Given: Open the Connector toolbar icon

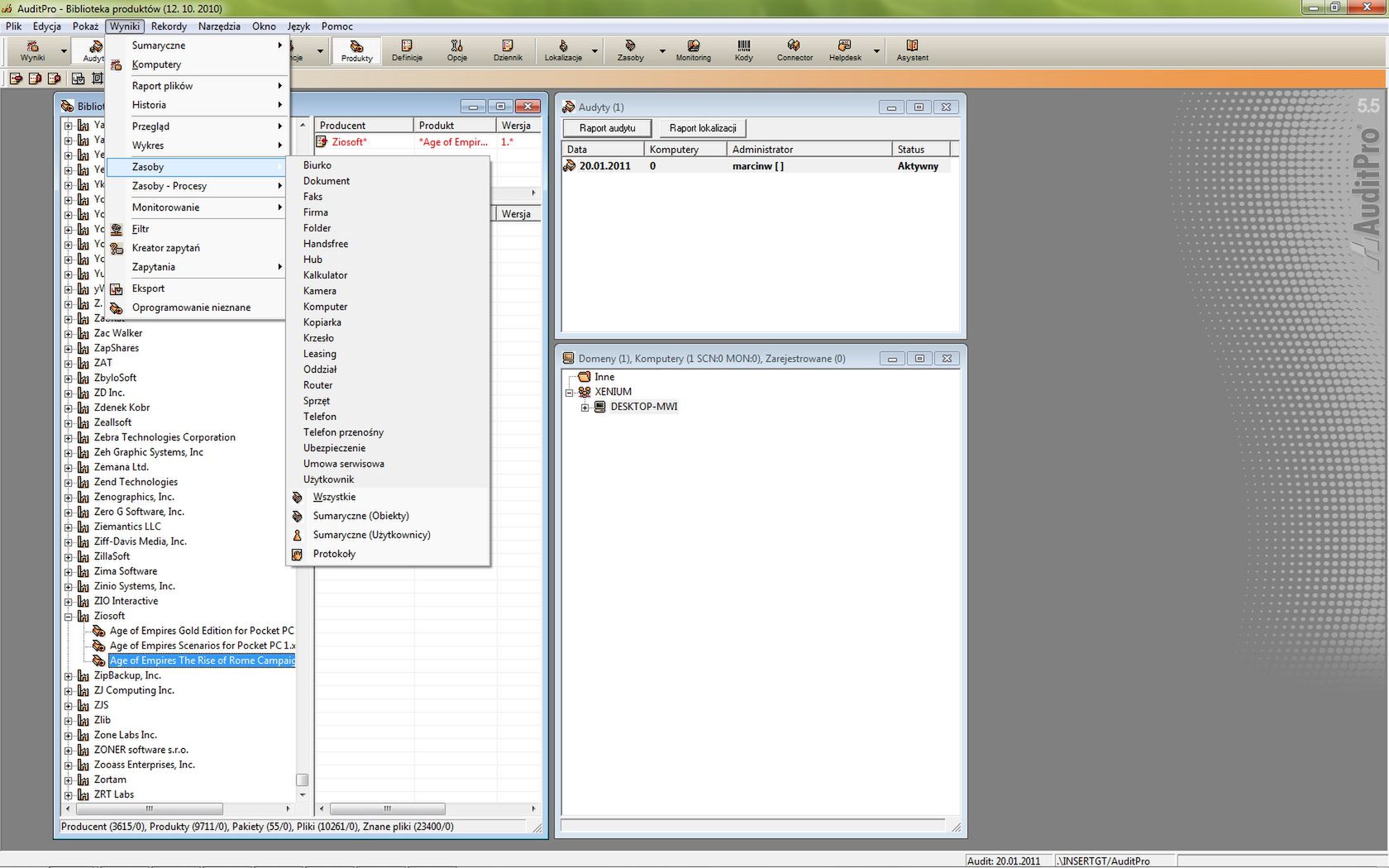Looking at the screenshot, I should 795,50.
